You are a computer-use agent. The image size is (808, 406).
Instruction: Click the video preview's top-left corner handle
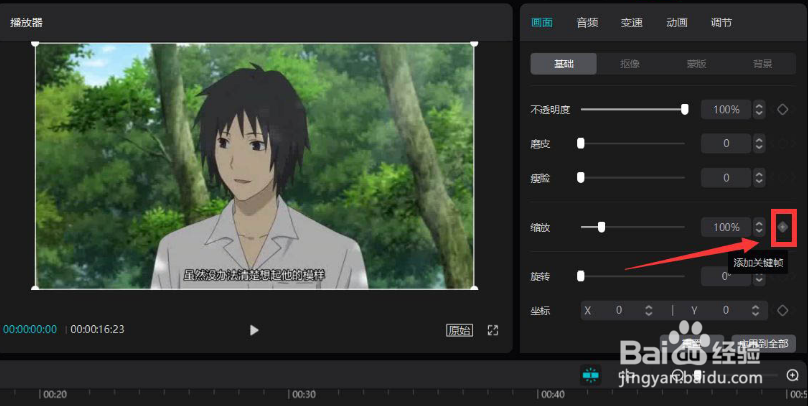pos(35,44)
